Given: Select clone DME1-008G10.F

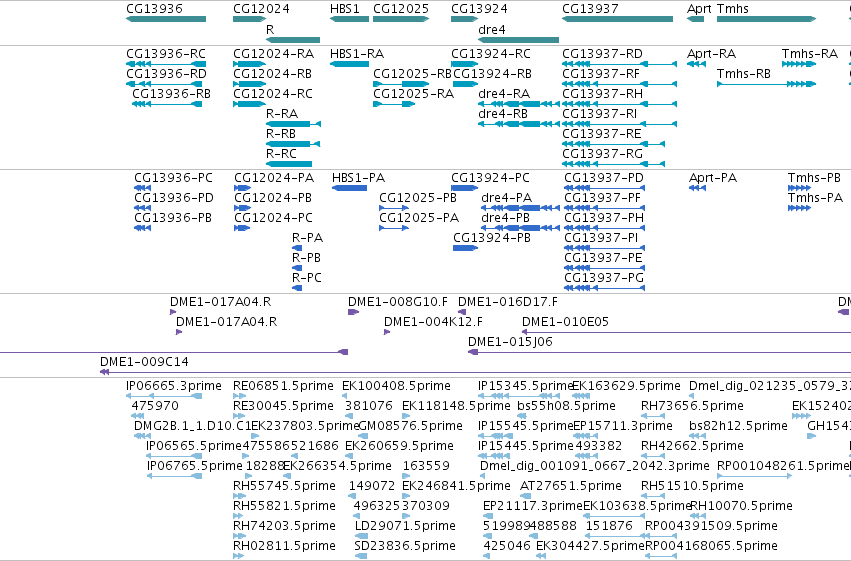Looking at the screenshot, I should (x=353, y=311).
